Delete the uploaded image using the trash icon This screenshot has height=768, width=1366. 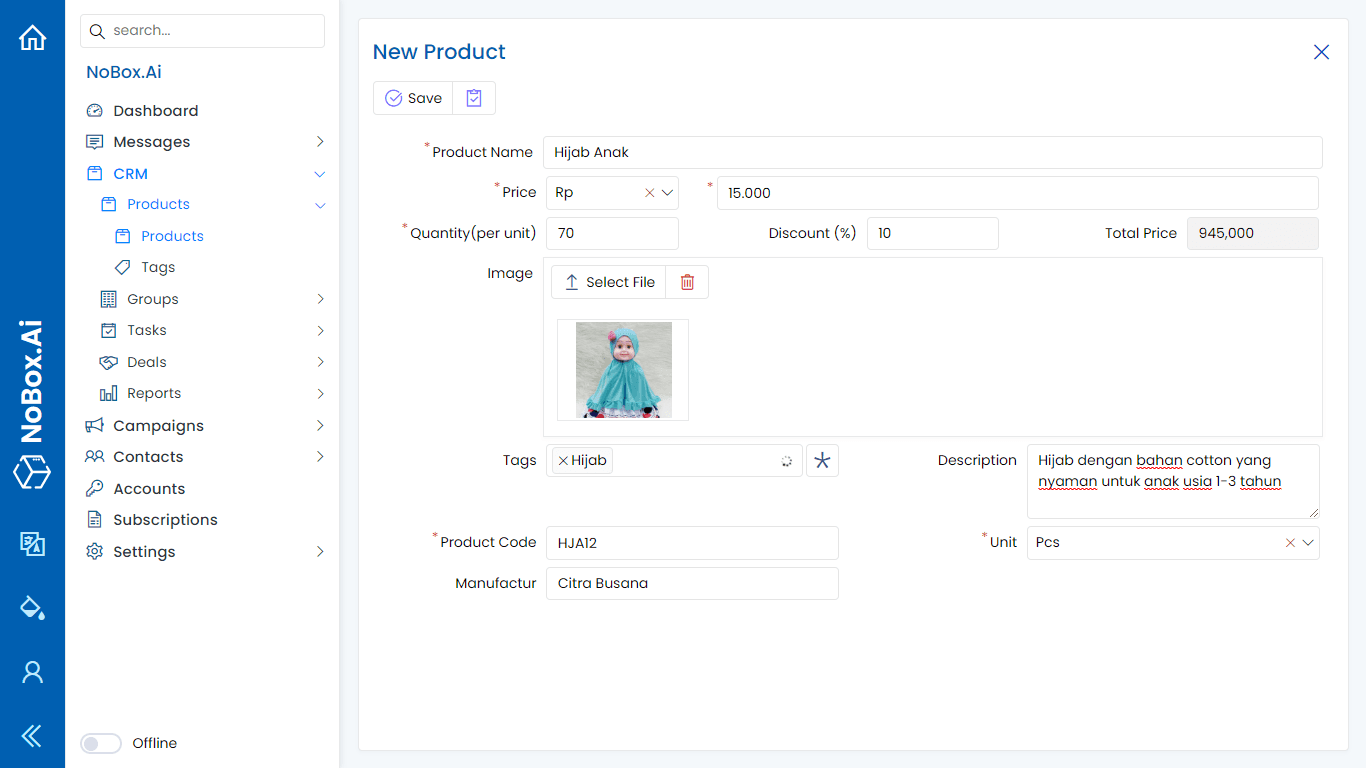tap(687, 282)
